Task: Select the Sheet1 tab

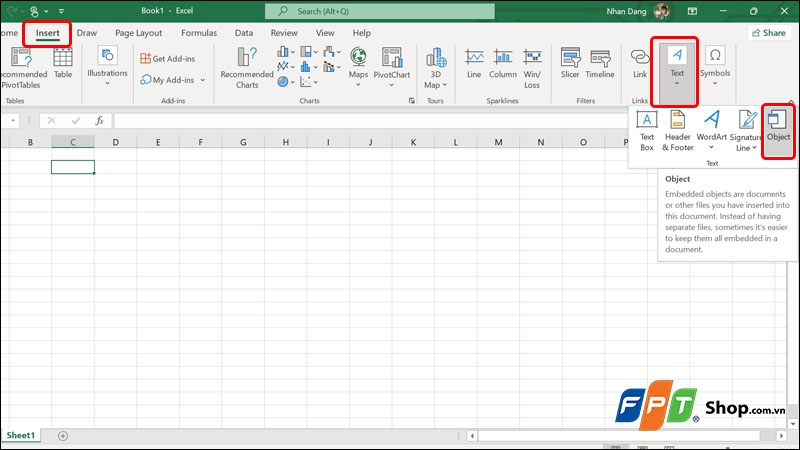Action: click(x=20, y=435)
